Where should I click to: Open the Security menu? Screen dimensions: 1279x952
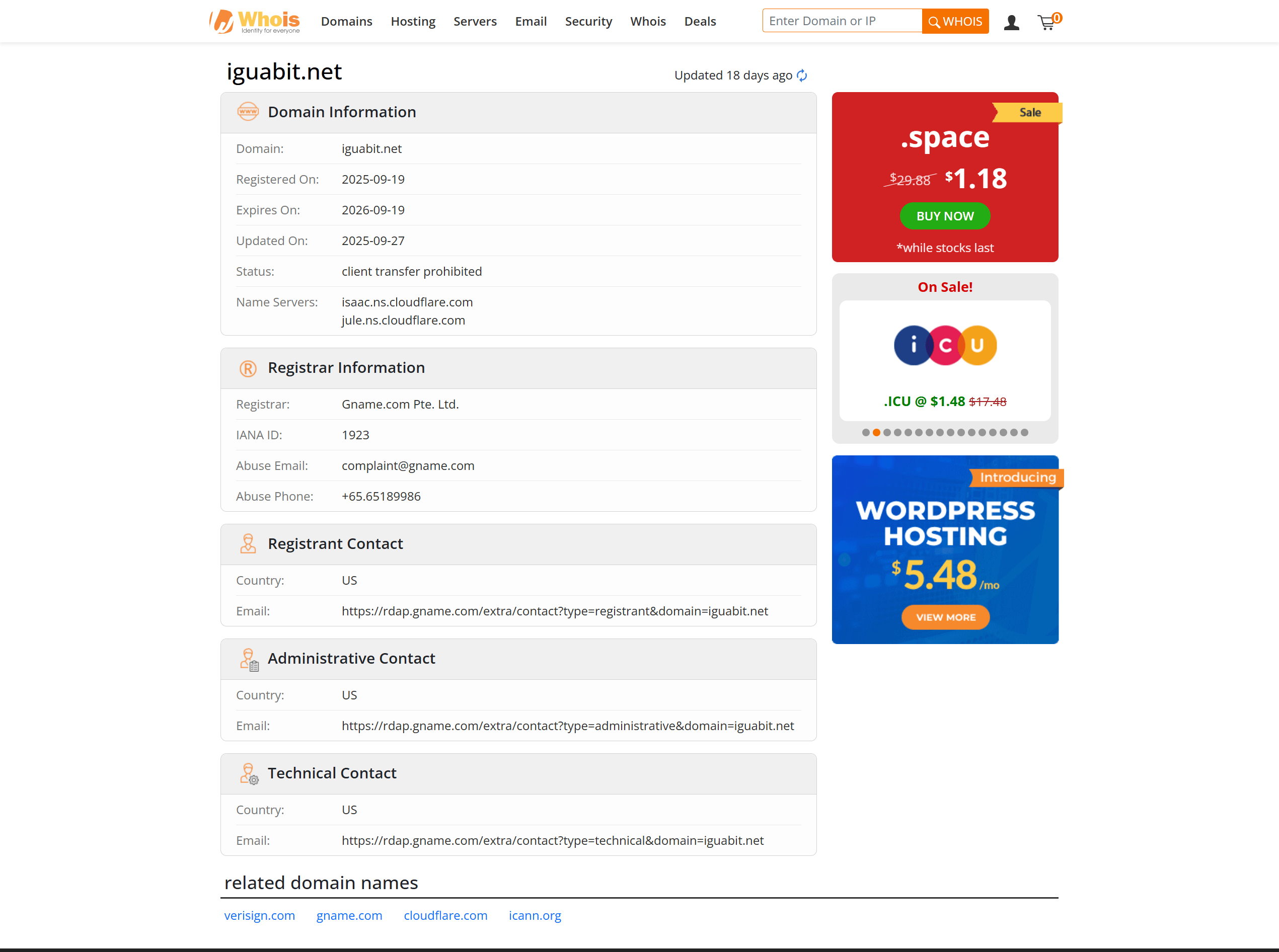pyautogui.click(x=588, y=21)
